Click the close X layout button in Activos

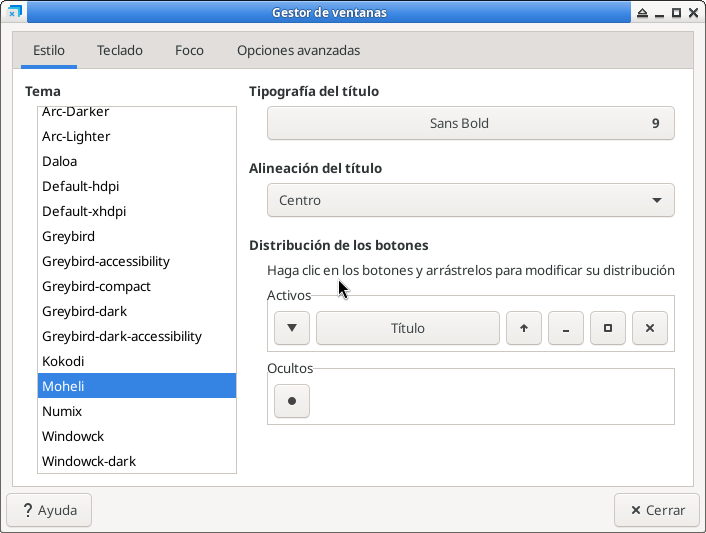pyautogui.click(x=650, y=328)
